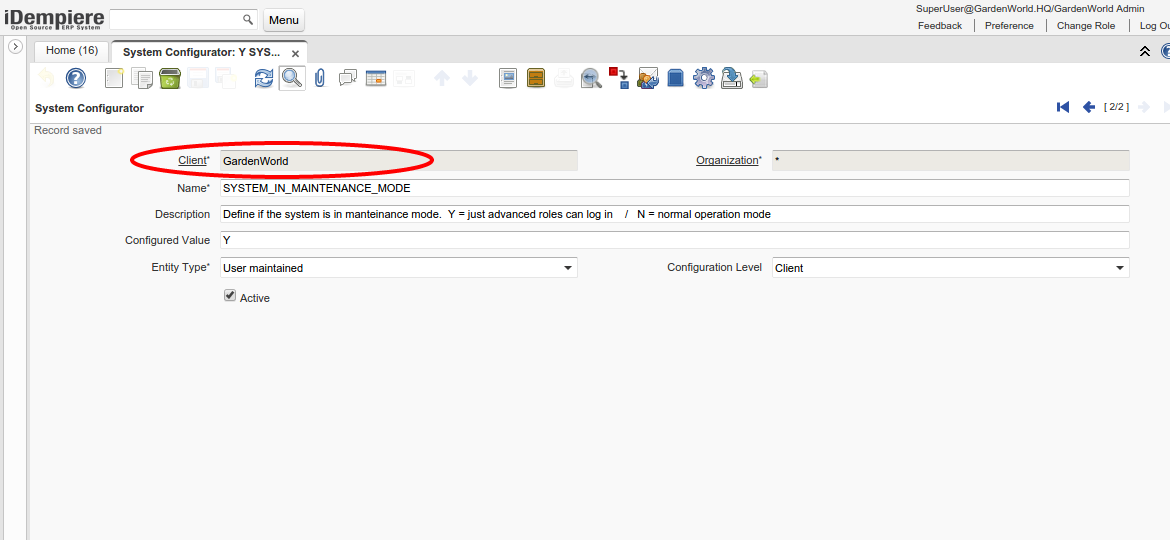Open the Chat speech bubbles icon

coord(348,78)
